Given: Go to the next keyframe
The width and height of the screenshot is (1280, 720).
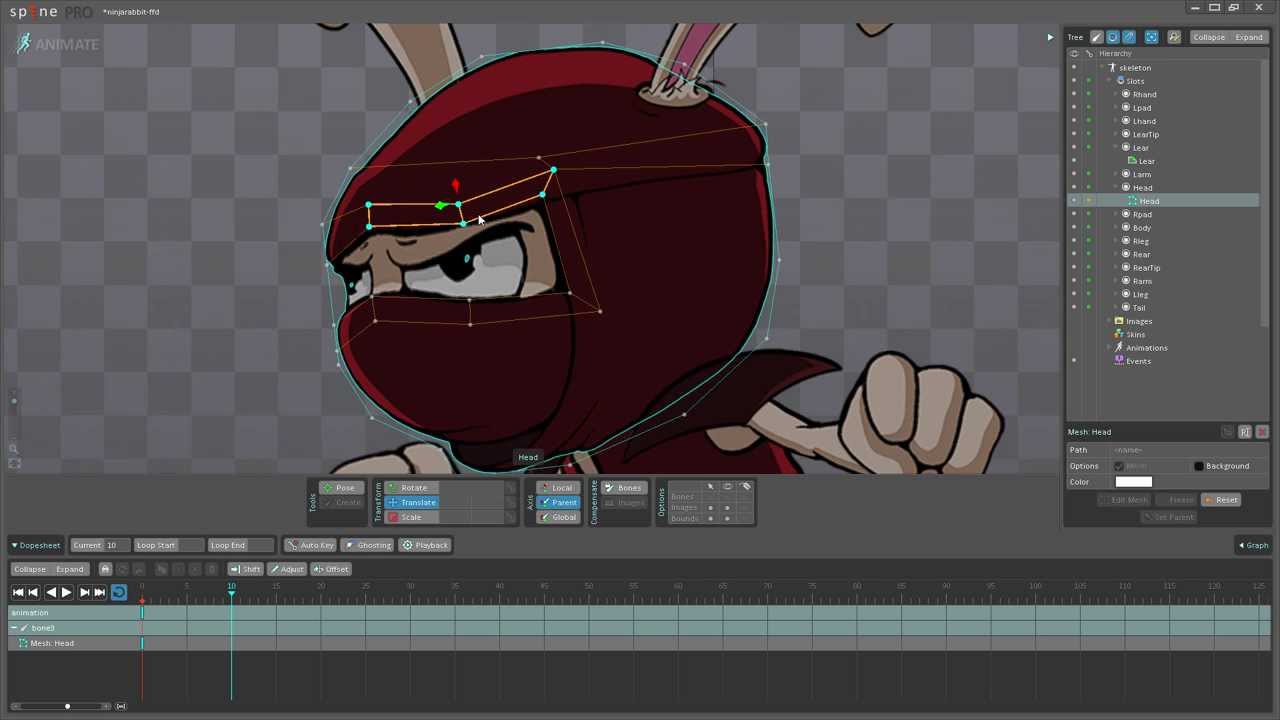Looking at the screenshot, I should [85, 592].
